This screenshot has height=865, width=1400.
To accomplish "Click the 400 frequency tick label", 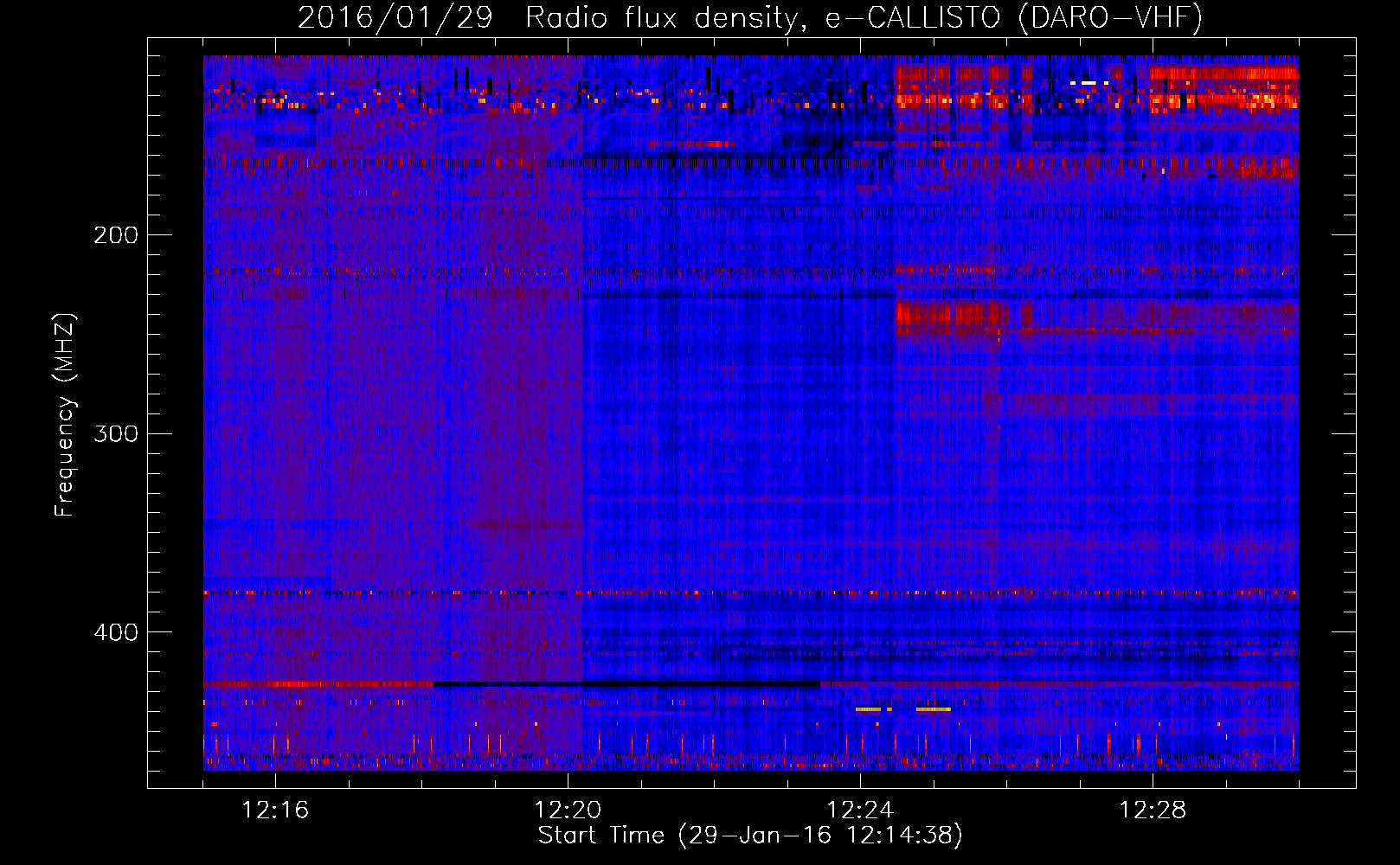I will pyautogui.click(x=116, y=632).
